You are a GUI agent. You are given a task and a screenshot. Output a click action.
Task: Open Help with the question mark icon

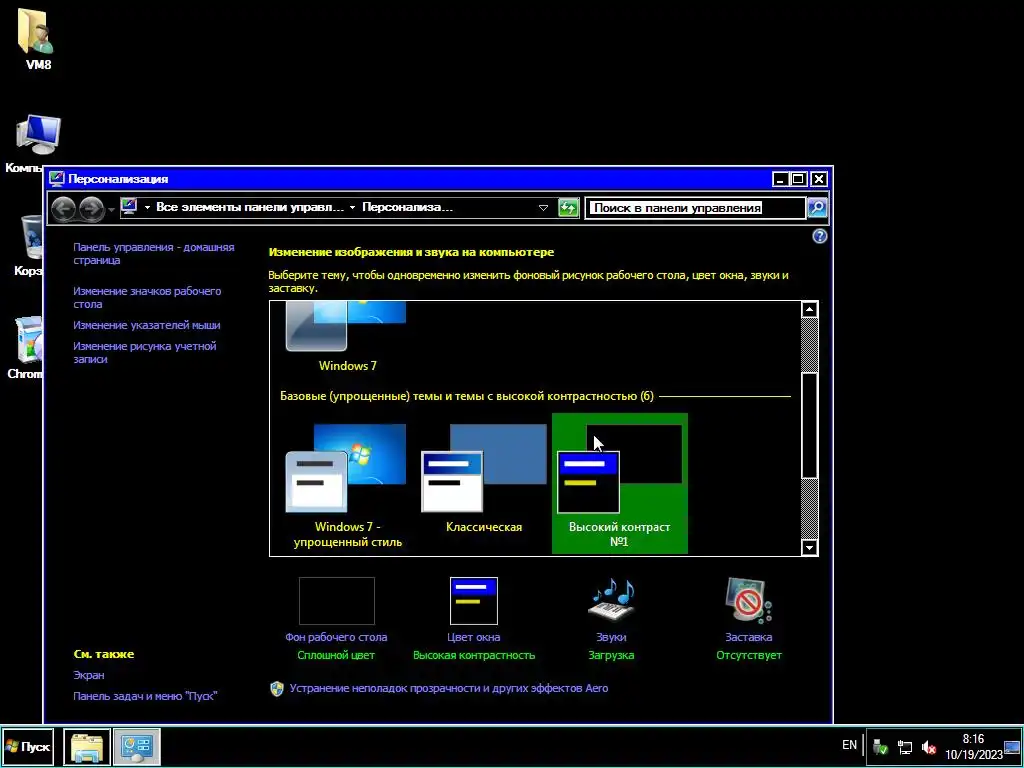pos(820,236)
